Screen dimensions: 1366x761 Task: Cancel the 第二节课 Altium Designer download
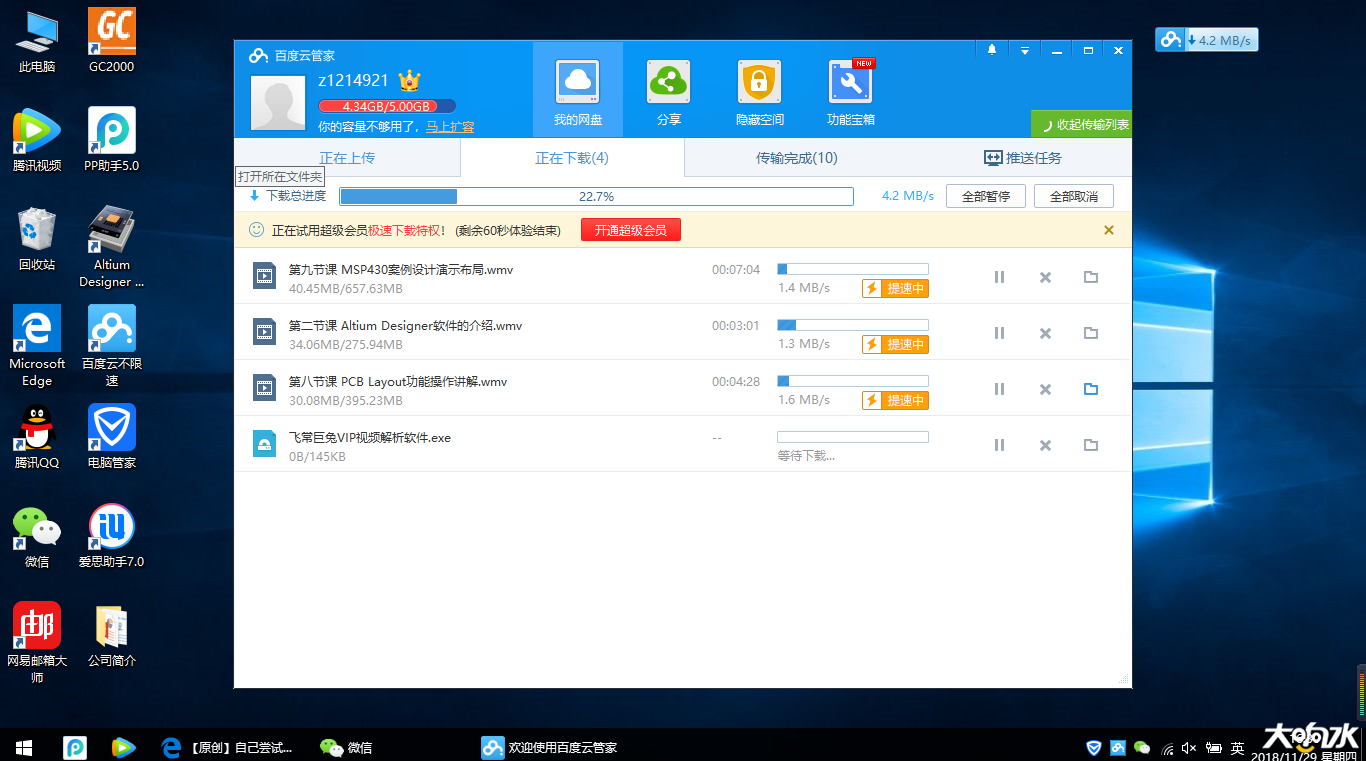(x=1045, y=333)
